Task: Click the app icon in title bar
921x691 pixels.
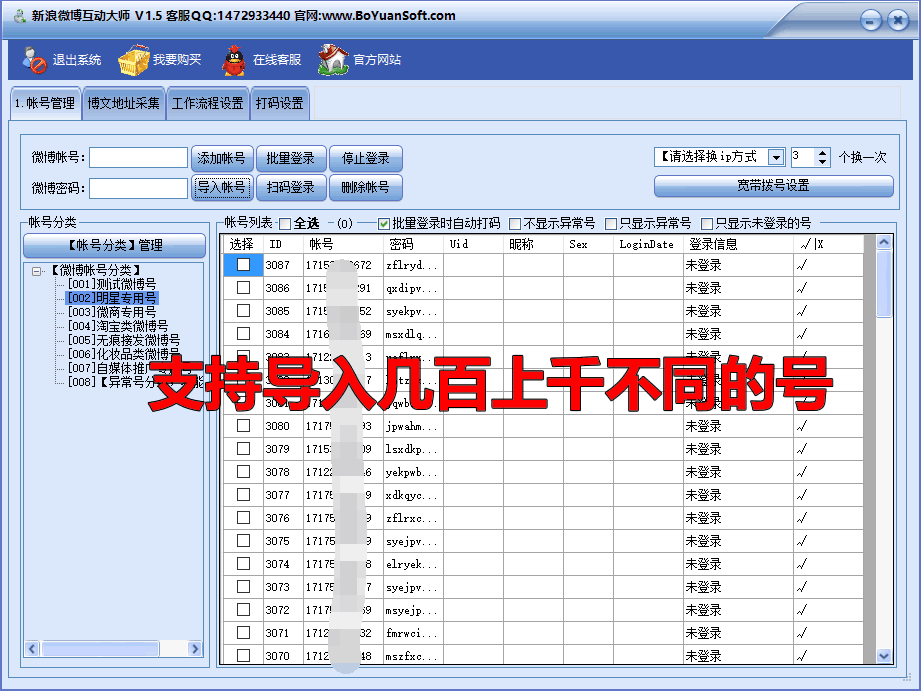Action: 20,16
